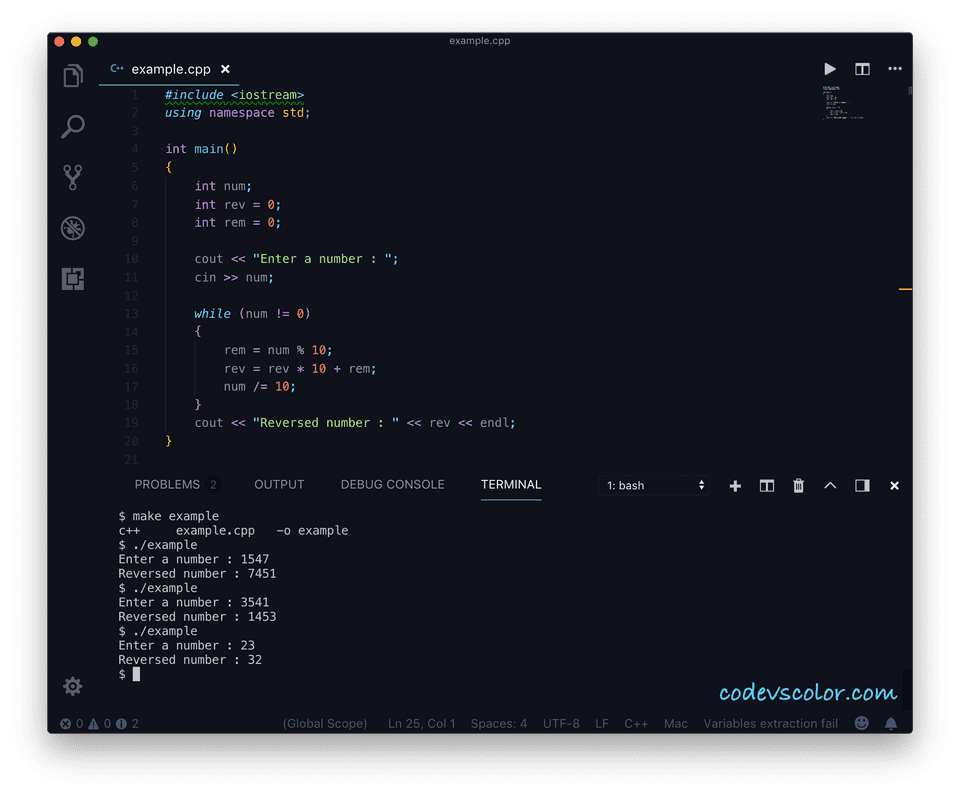Select the Search icon in the sidebar
This screenshot has width=960, height=796.
tap(72, 127)
